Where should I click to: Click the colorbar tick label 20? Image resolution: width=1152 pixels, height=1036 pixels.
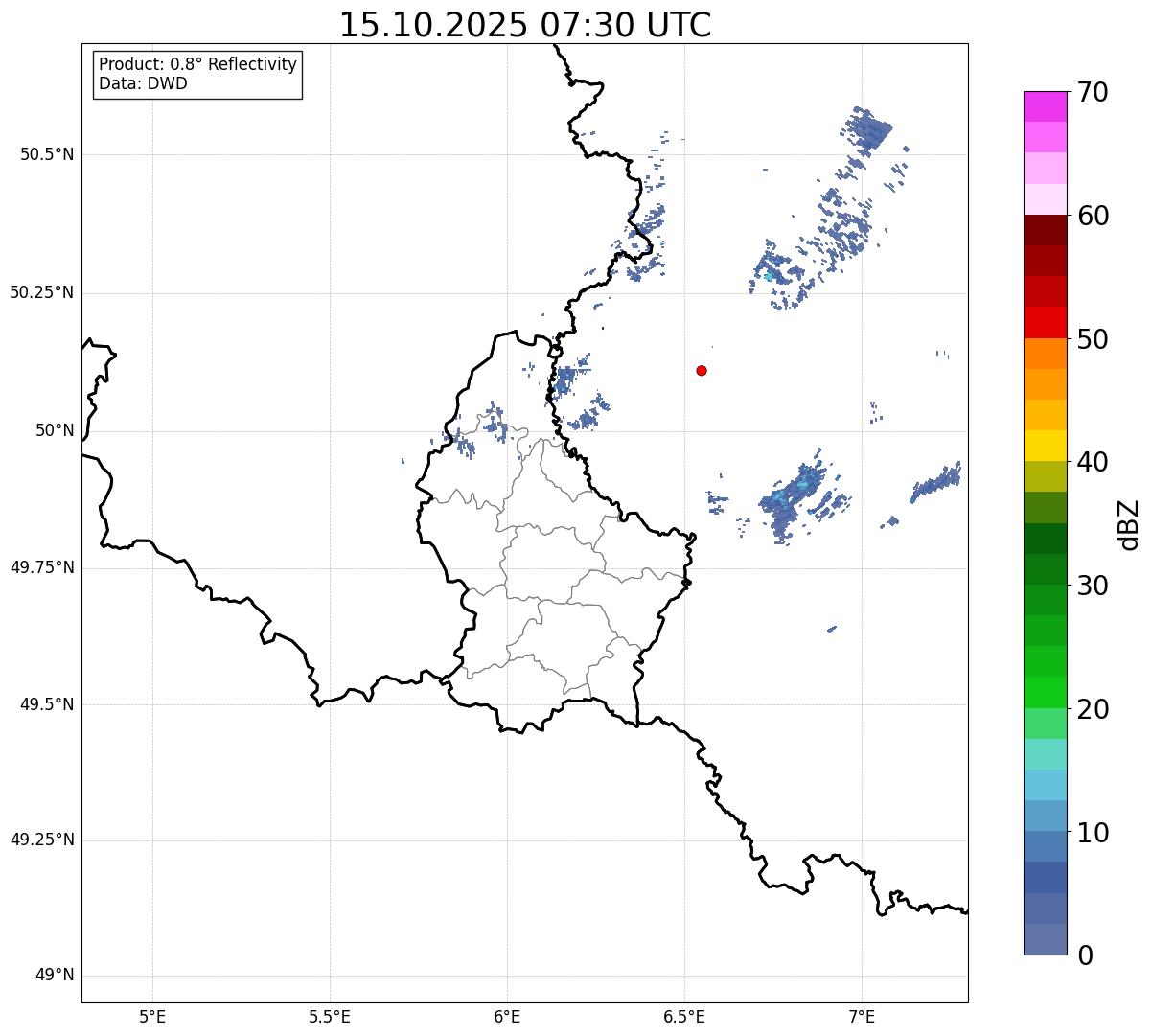(x=1093, y=709)
